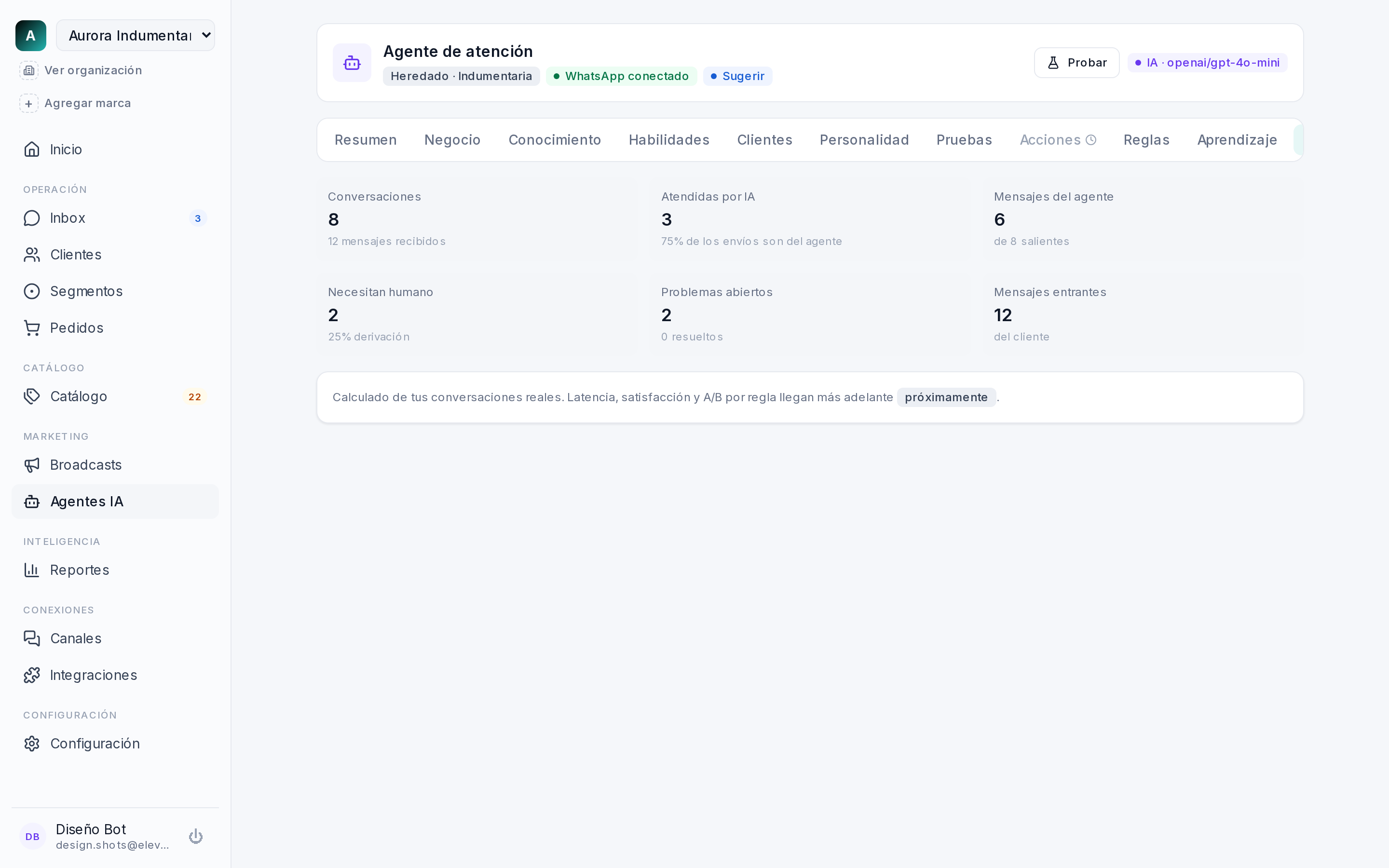The height and width of the screenshot is (868, 1389).
Task: Switch to the Clientes tab
Action: (764, 140)
